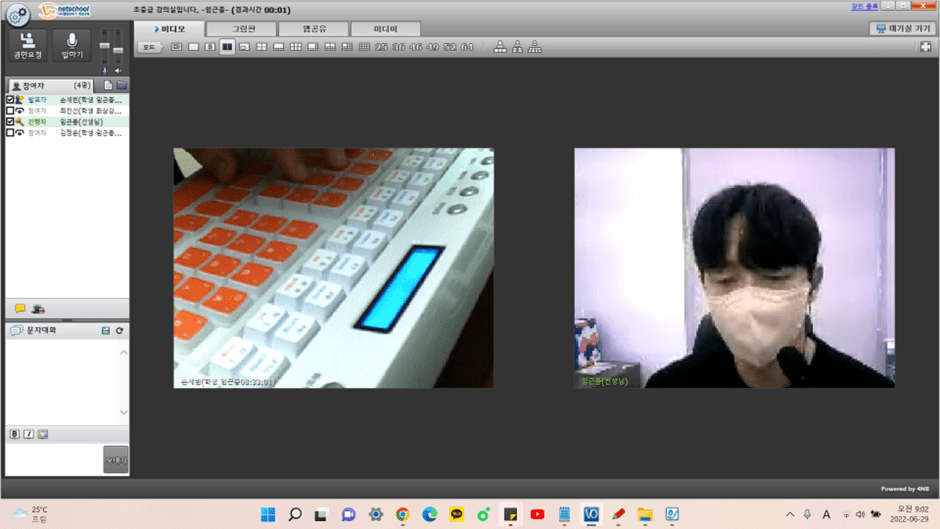Switch to the 그림판 whiteboard tab

(x=244, y=29)
